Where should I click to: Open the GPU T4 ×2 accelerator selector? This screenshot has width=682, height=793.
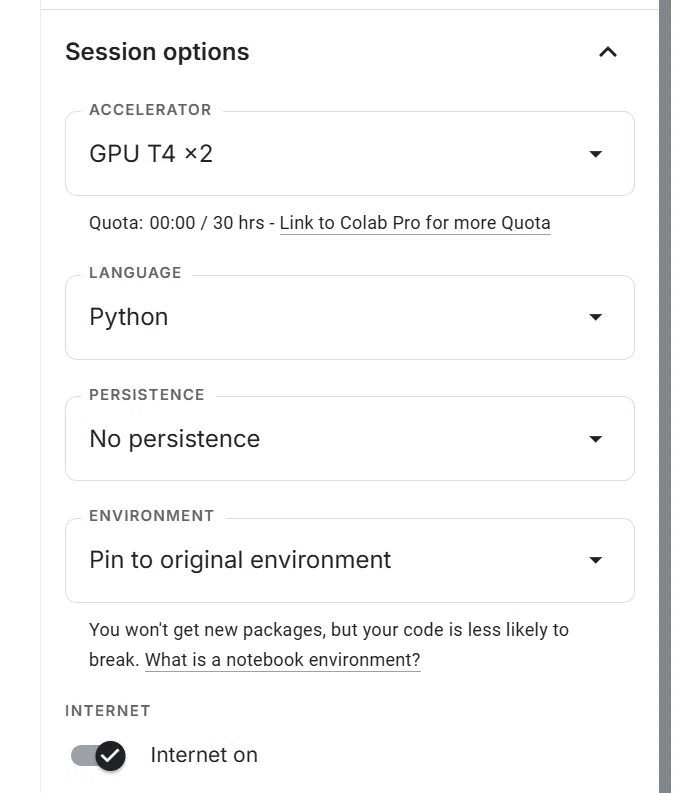click(350, 154)
